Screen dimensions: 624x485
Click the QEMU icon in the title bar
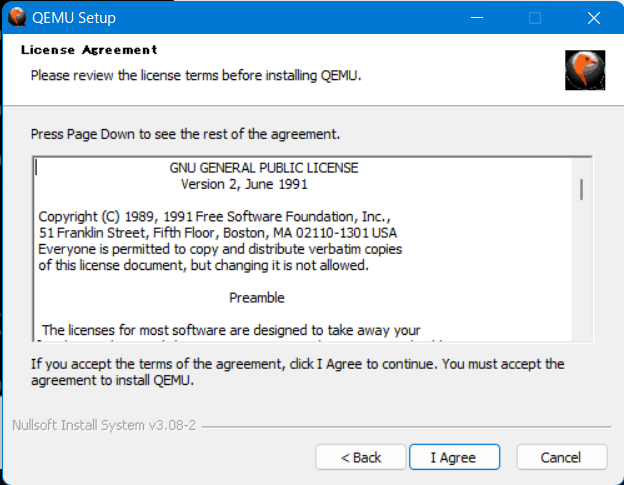16,17
